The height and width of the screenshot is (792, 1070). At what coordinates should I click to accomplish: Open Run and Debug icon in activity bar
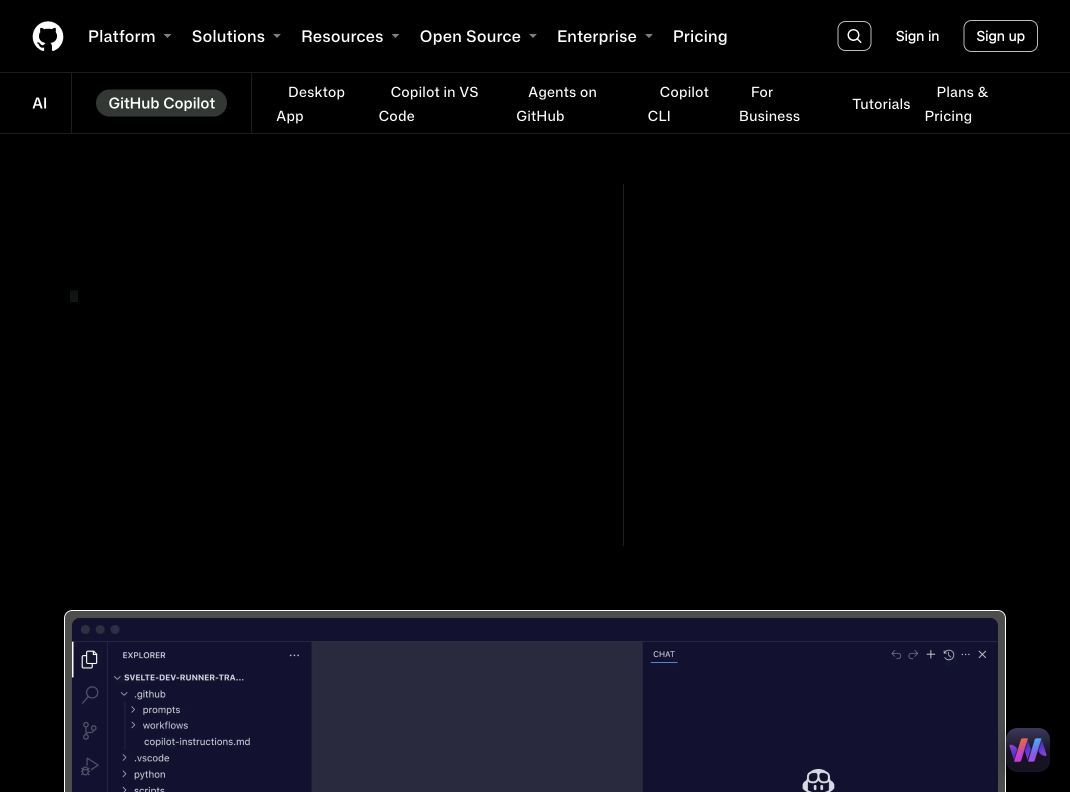click(89, 766)
